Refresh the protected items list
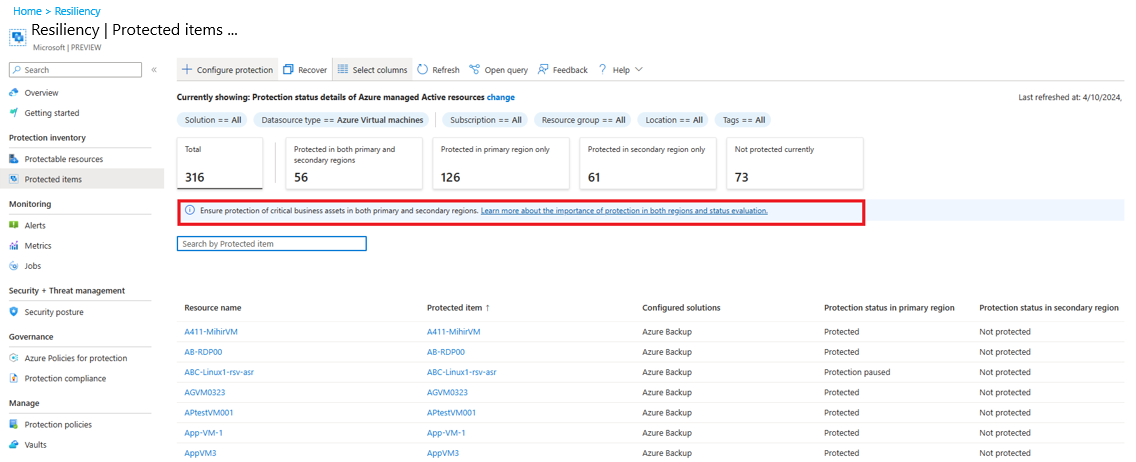Viewport: 1136px width, 462px height. [x=438, y=70]
